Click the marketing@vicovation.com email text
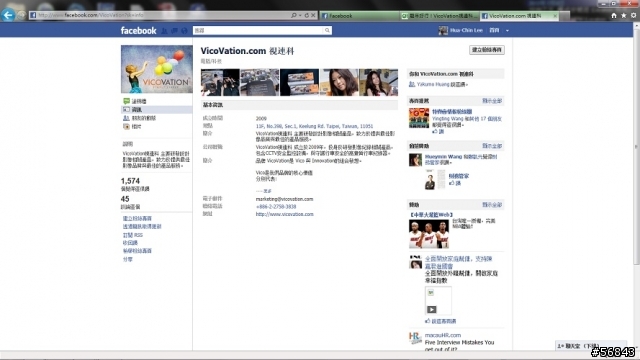This screenshot has height=360, width=640. click(x=284, y=199)
